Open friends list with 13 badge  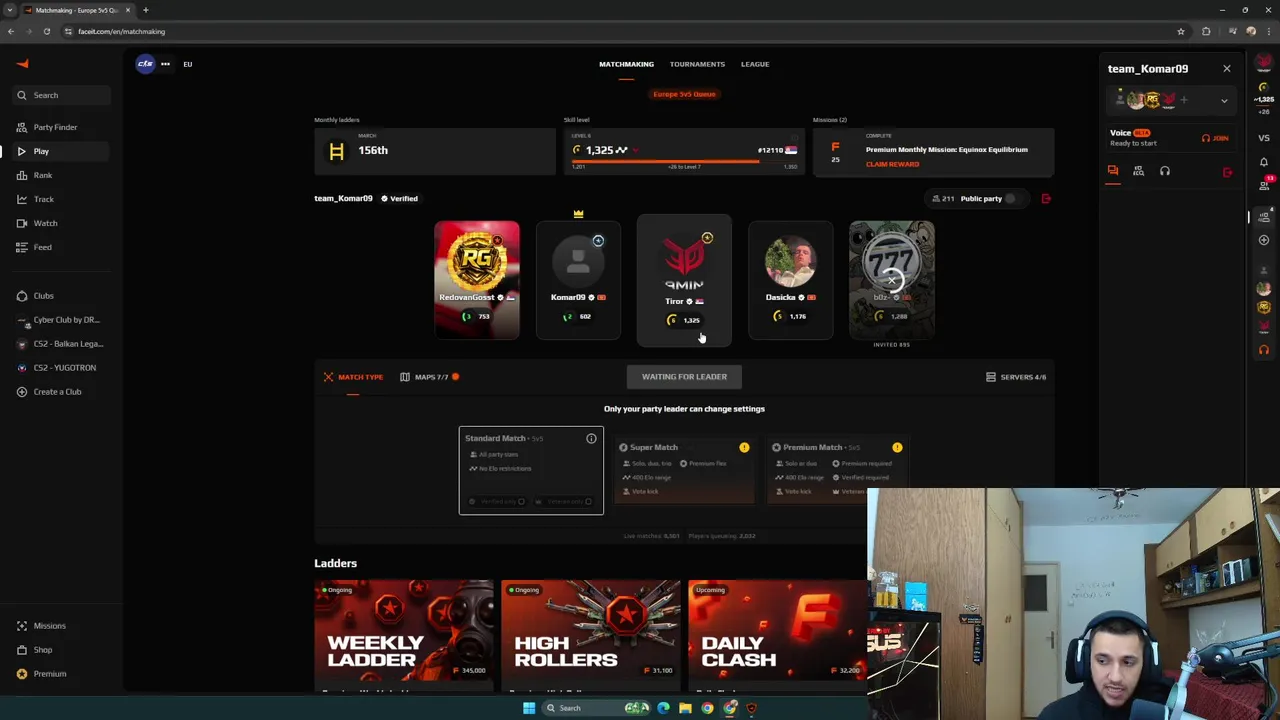click(1264, 185)
